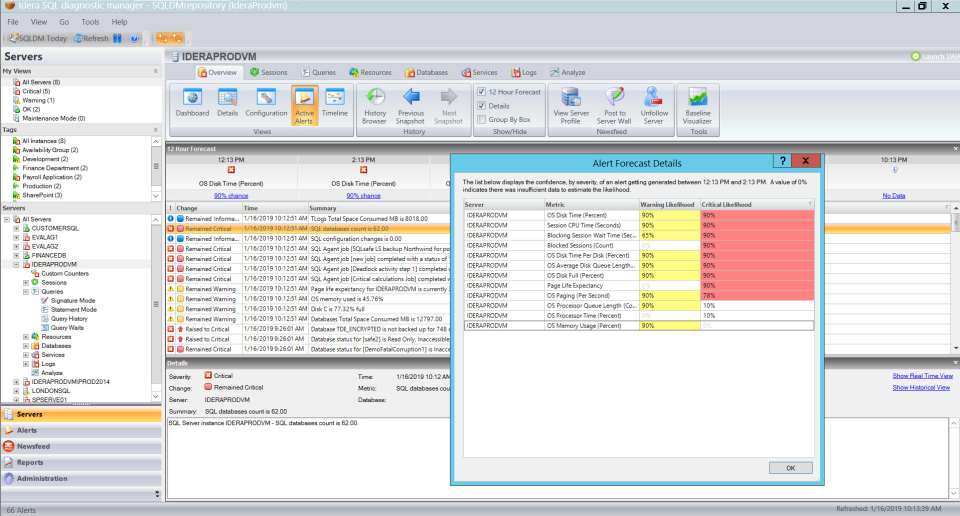
Task: Click the 90% chance link under 12:13 PM
Action: click(x=231, y=196)
